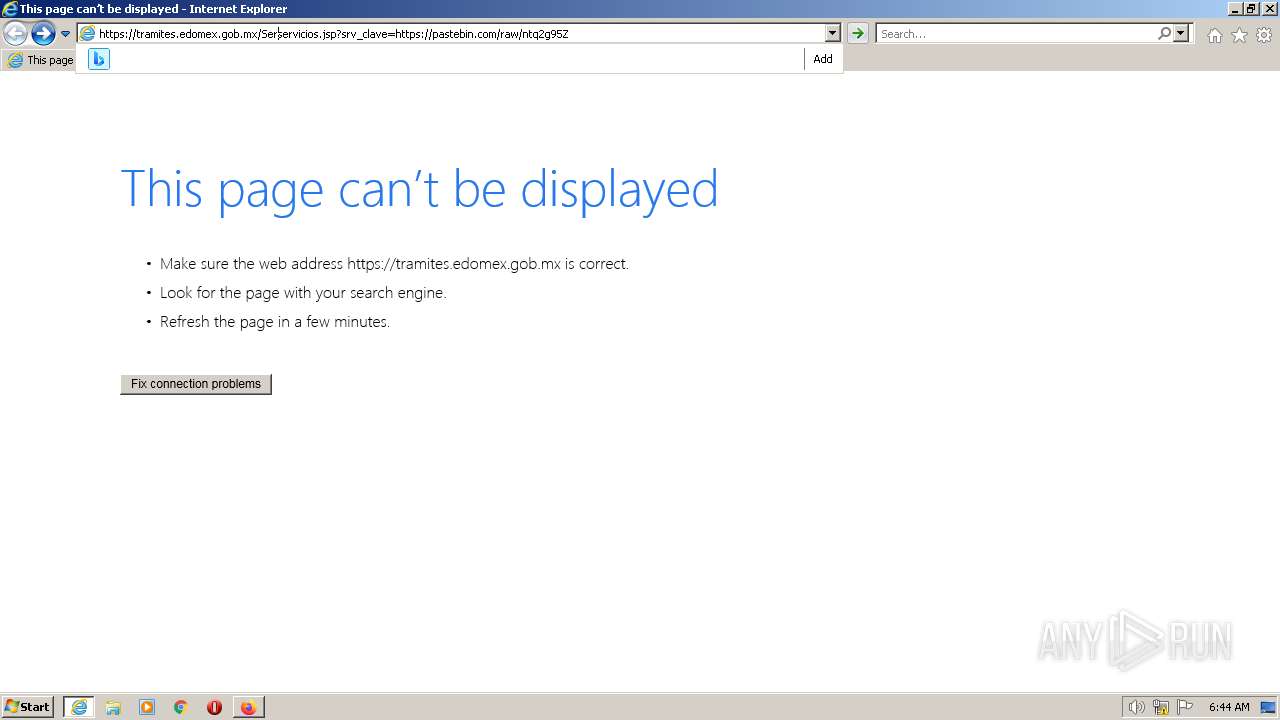Click the Action Center flag tray icon
Viewport: 1280px width, 720px height.
[1185, 707]
